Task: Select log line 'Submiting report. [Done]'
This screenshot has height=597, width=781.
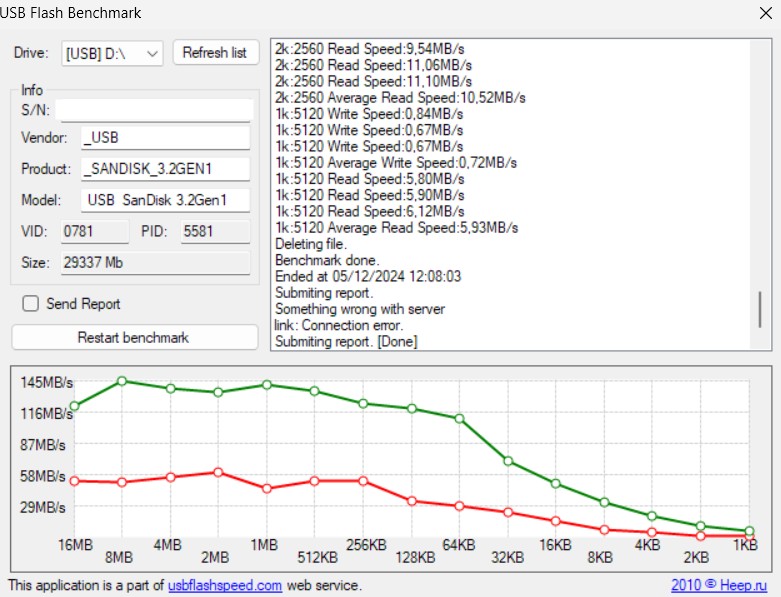Action: point(346,342)
